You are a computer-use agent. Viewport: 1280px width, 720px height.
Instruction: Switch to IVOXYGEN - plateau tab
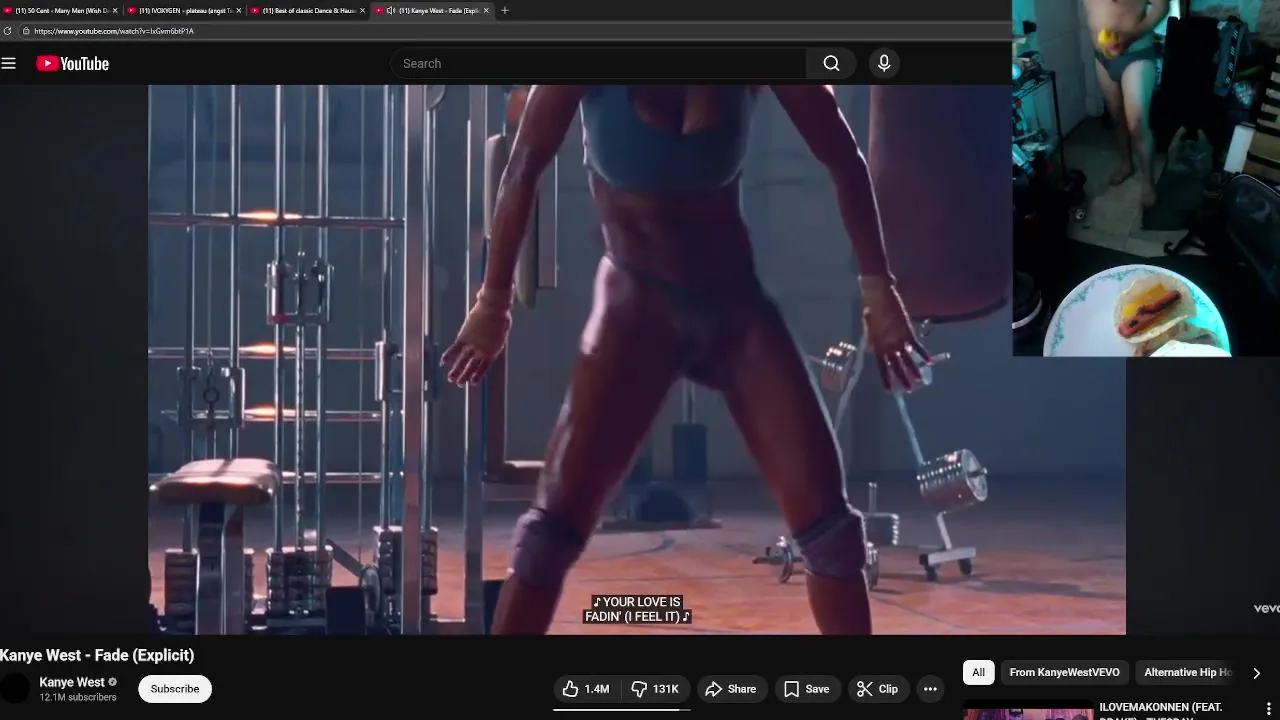(184, 10)
